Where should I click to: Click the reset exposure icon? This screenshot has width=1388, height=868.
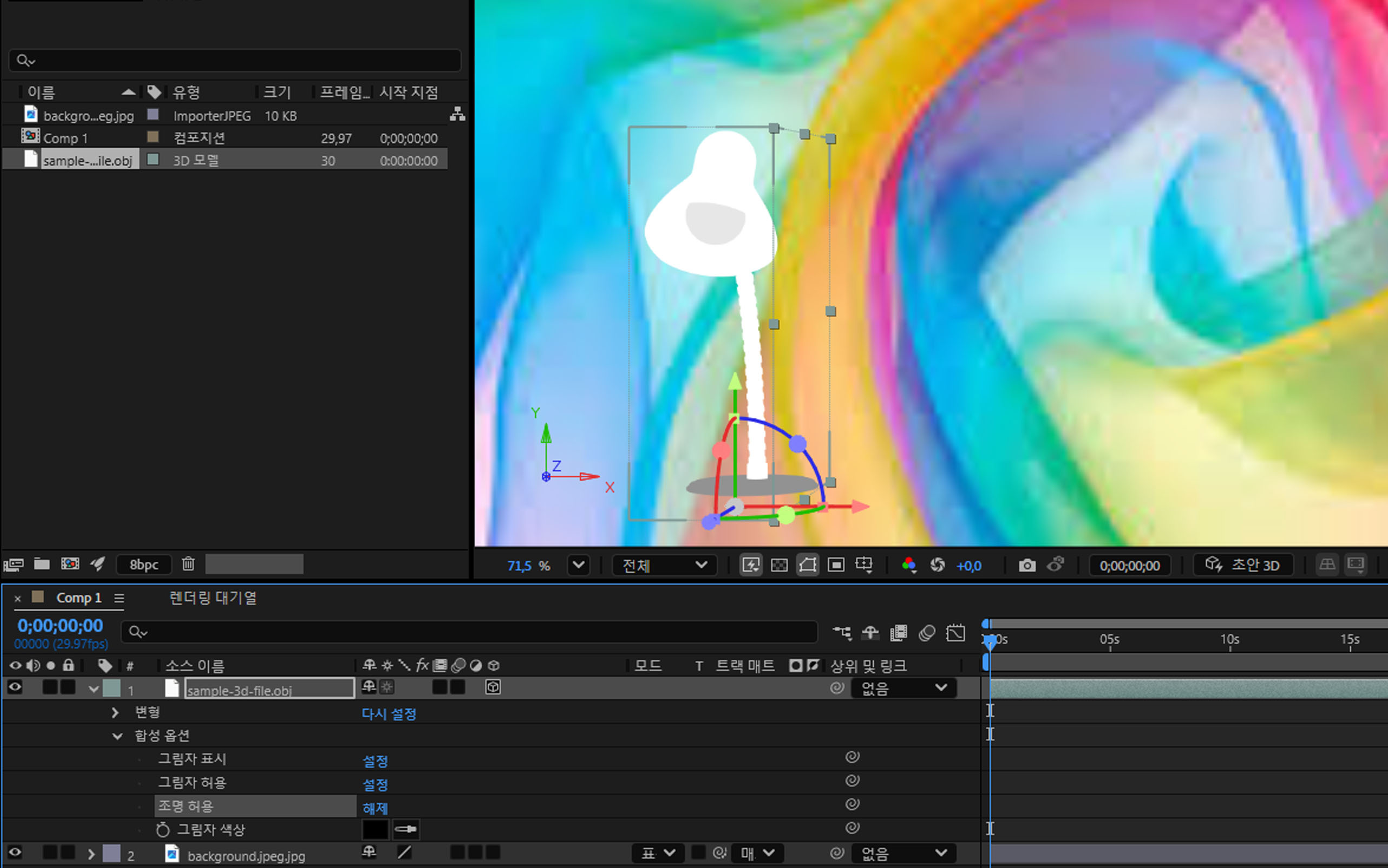(937, 565)
